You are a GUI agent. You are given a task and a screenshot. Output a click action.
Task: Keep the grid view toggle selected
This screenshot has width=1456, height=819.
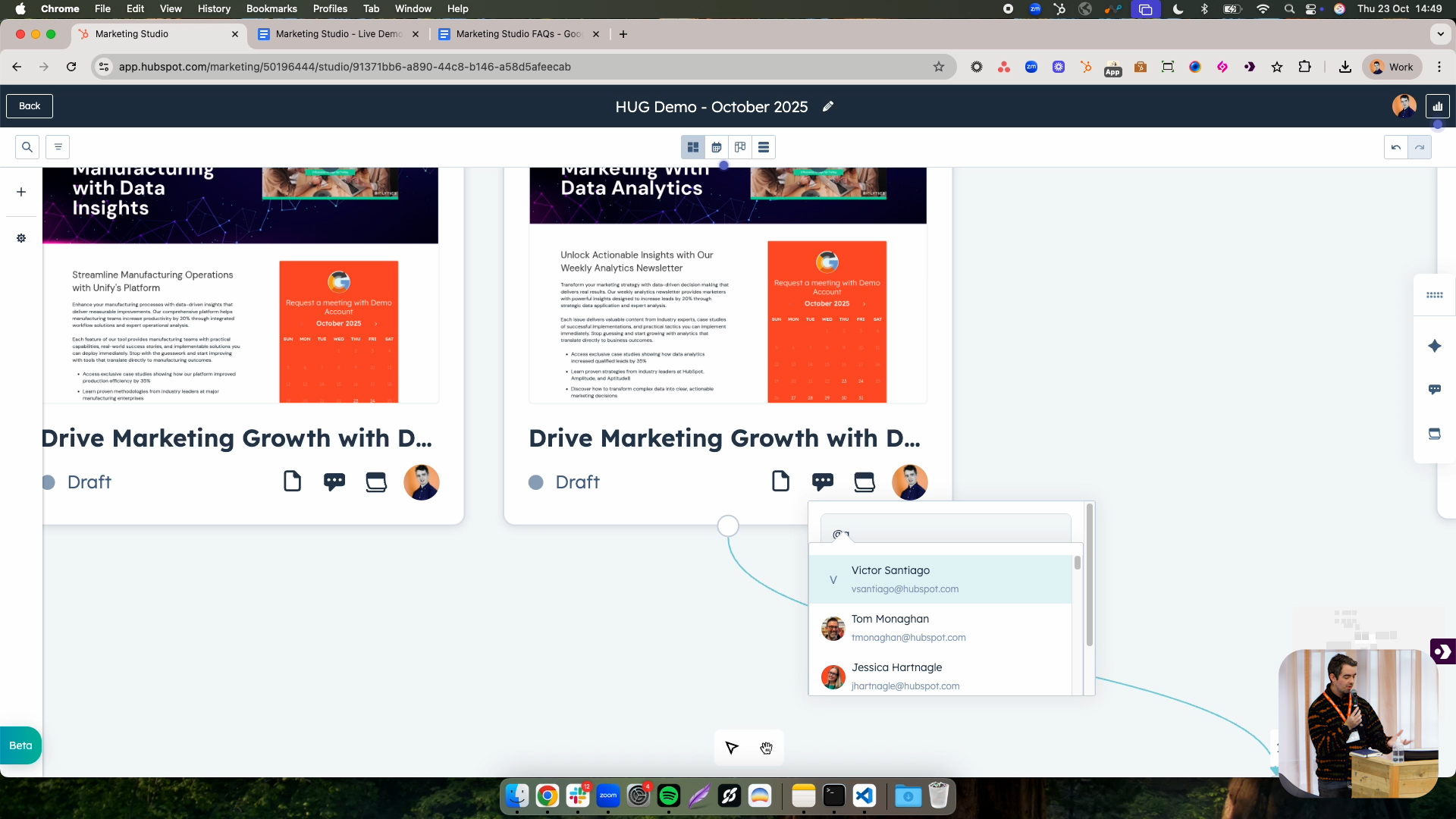tap(692, 146)
